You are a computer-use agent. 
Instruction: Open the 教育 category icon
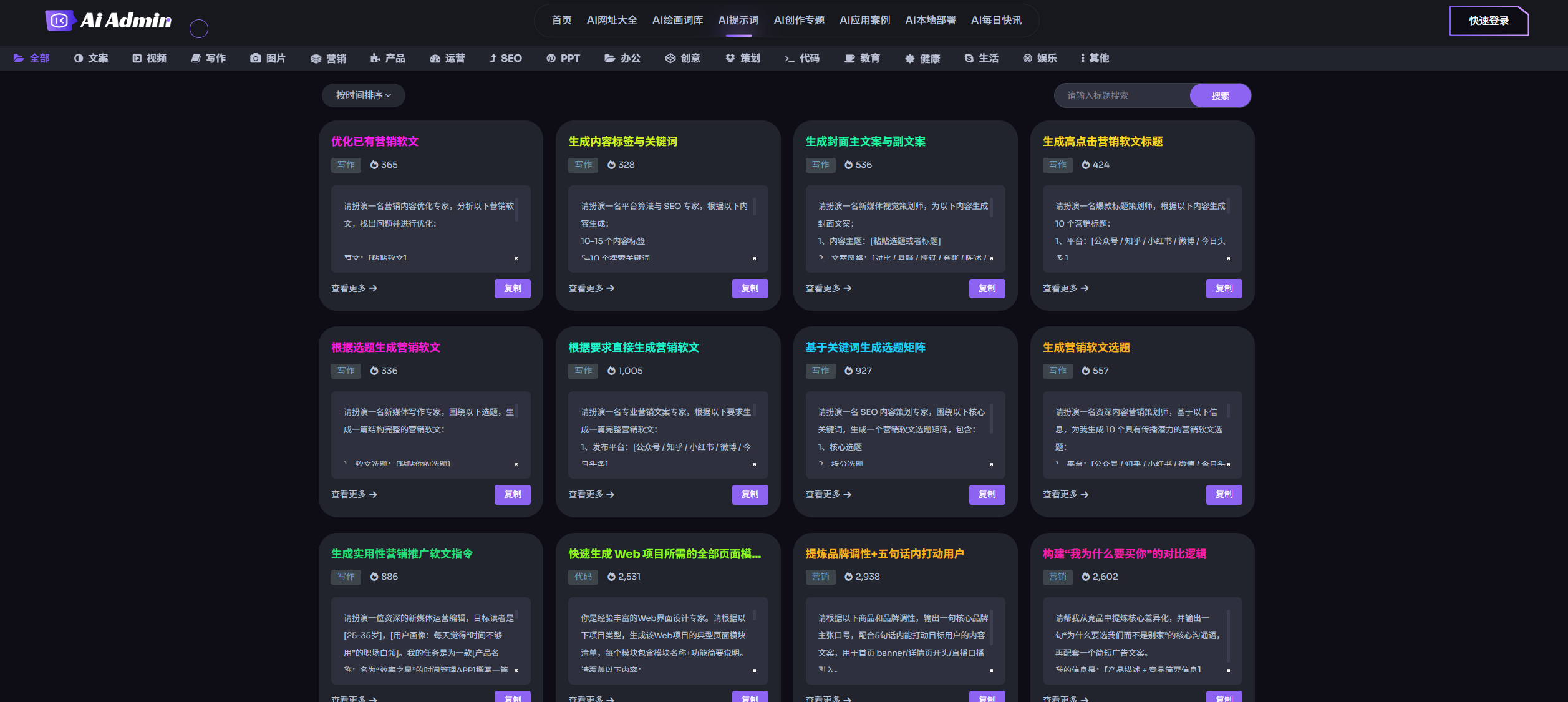click(x=849, y=58)
